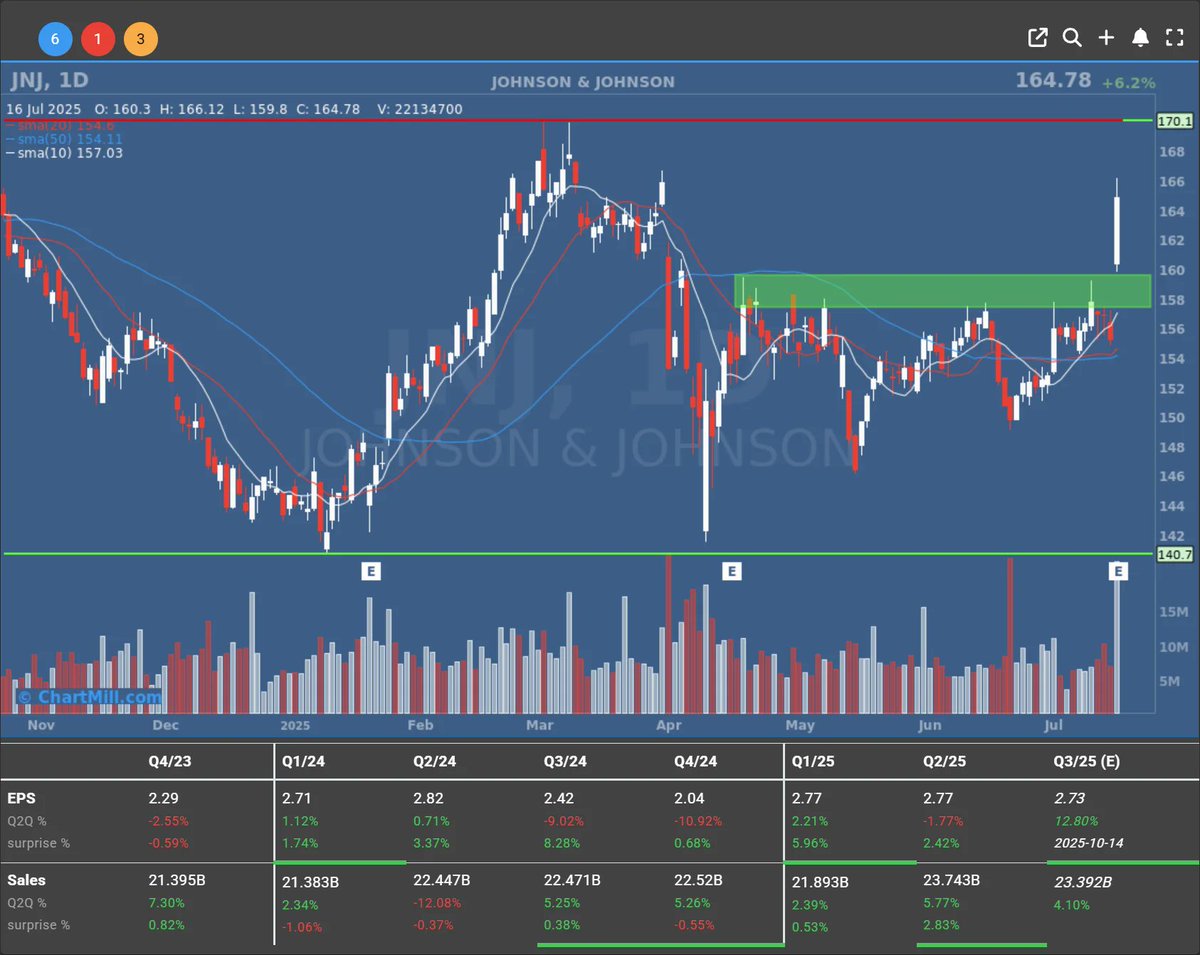Image resolution: width=1200 pixels, height=955 pixels.
Task: Click the sales value 21.893B
Action: coord(821,881)
